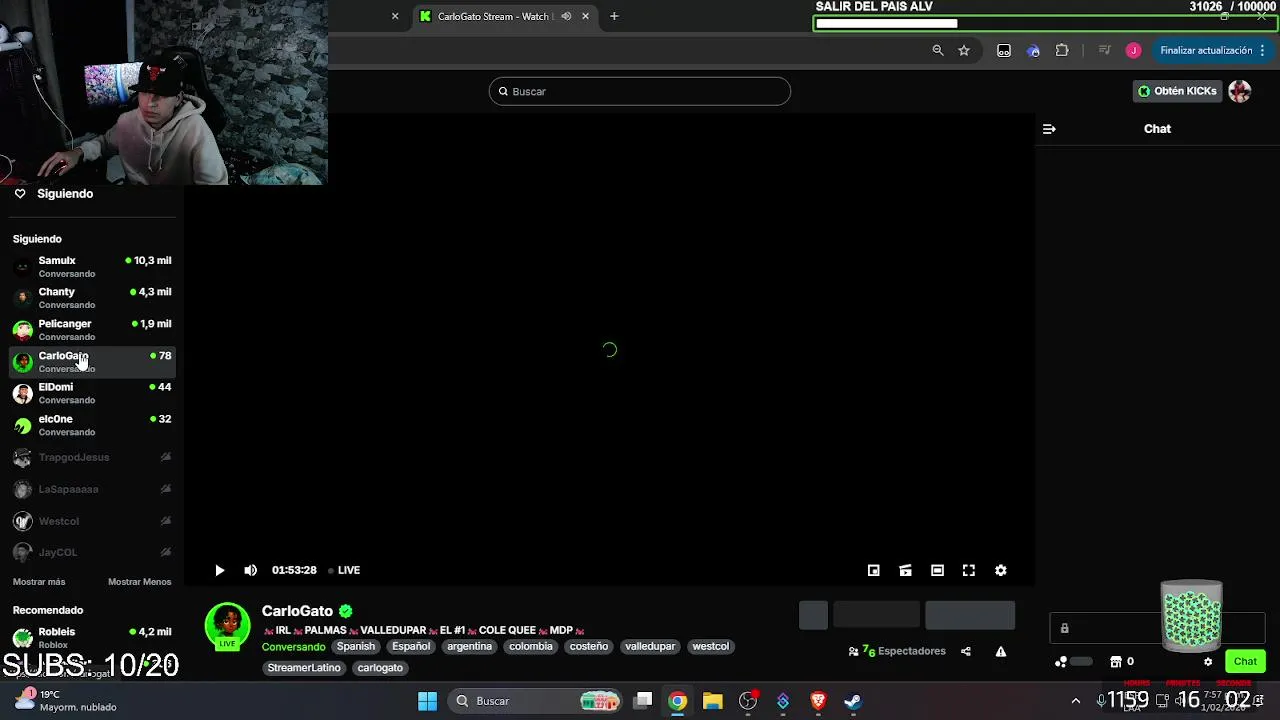Open the elcOne channel in sidebar
The width and height of the screenshot is (1280, 720).
coord(92,425)
